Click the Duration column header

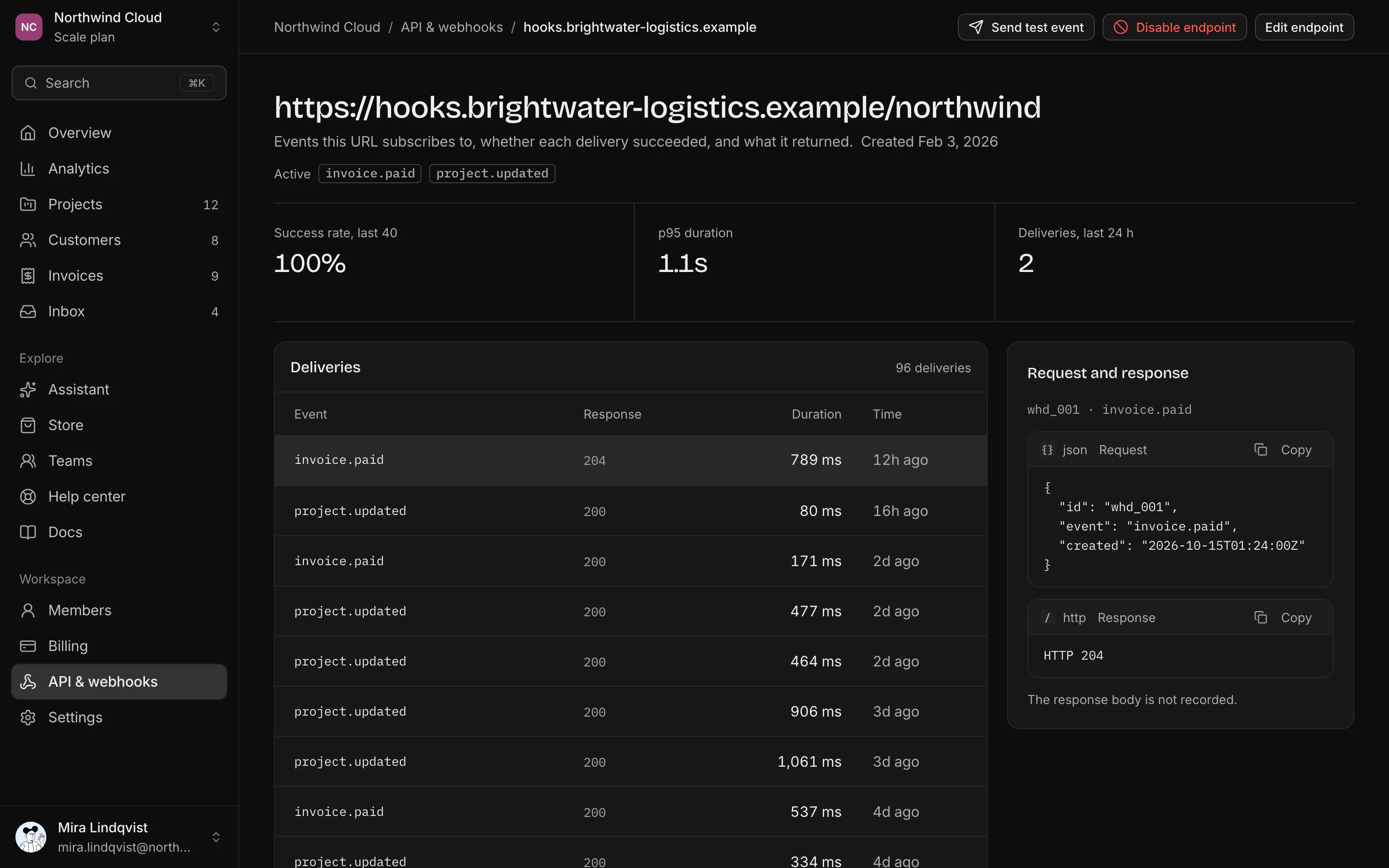point(816,414)
